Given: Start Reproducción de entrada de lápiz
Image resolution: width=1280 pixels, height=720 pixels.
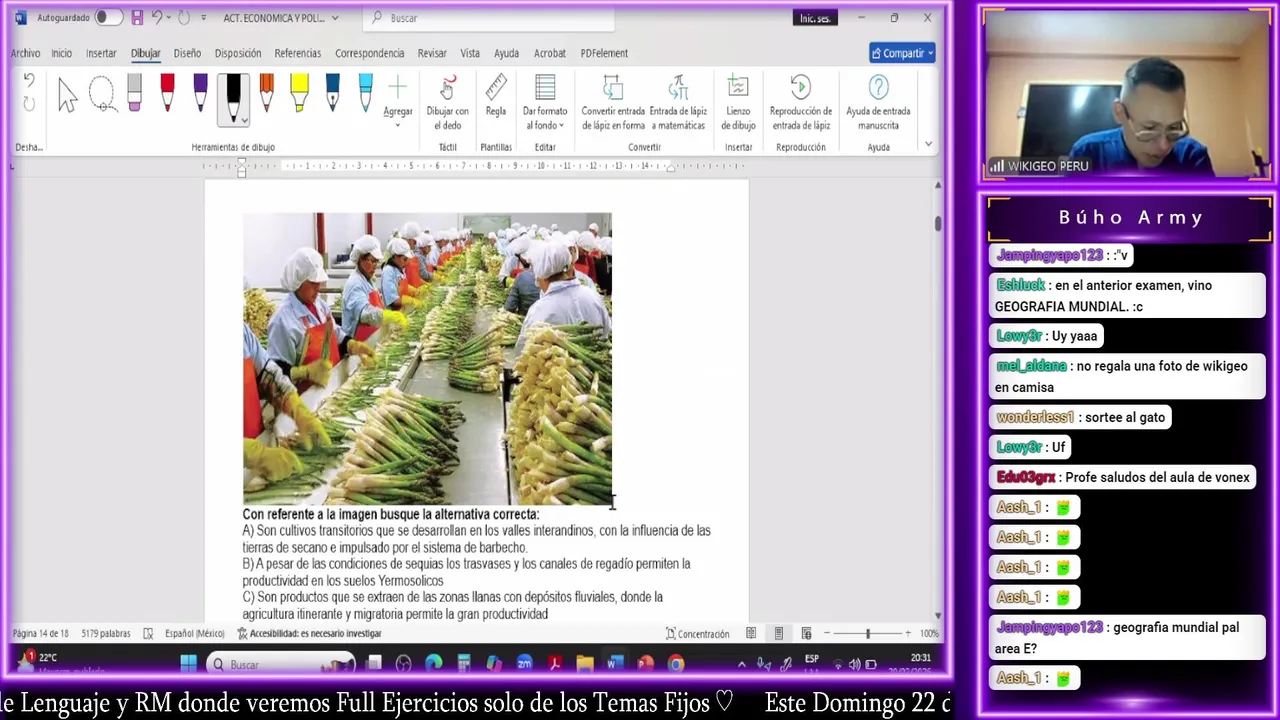Looking at the screenshot, I should (800, 103).
